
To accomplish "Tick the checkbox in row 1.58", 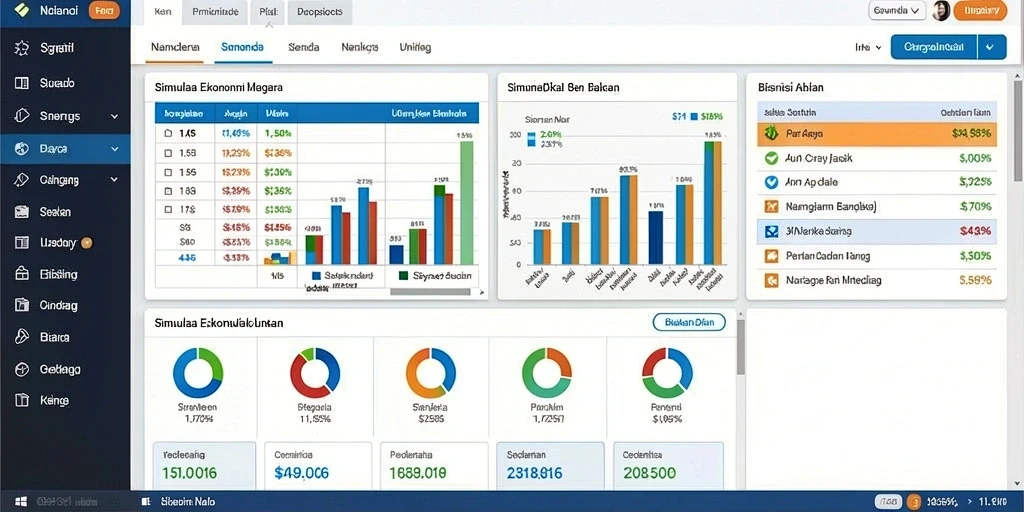I will [168, 153].
